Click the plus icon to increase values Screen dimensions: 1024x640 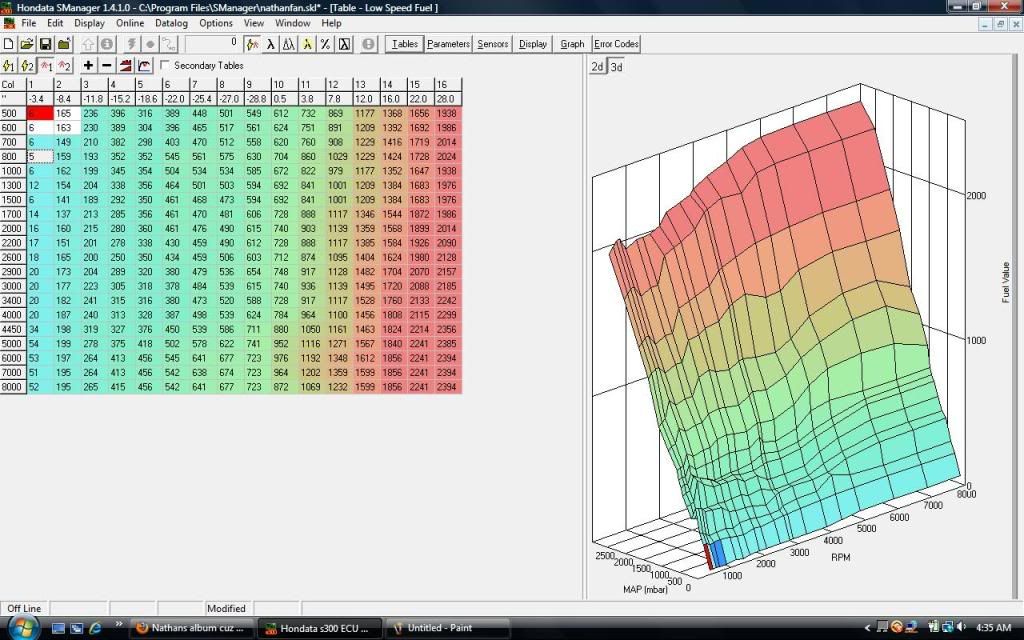[x=89, y=65]
